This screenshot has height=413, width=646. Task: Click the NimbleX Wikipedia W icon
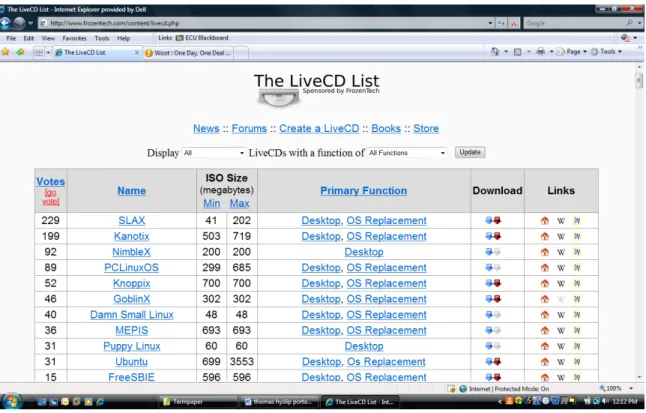(x=561, y=252)
